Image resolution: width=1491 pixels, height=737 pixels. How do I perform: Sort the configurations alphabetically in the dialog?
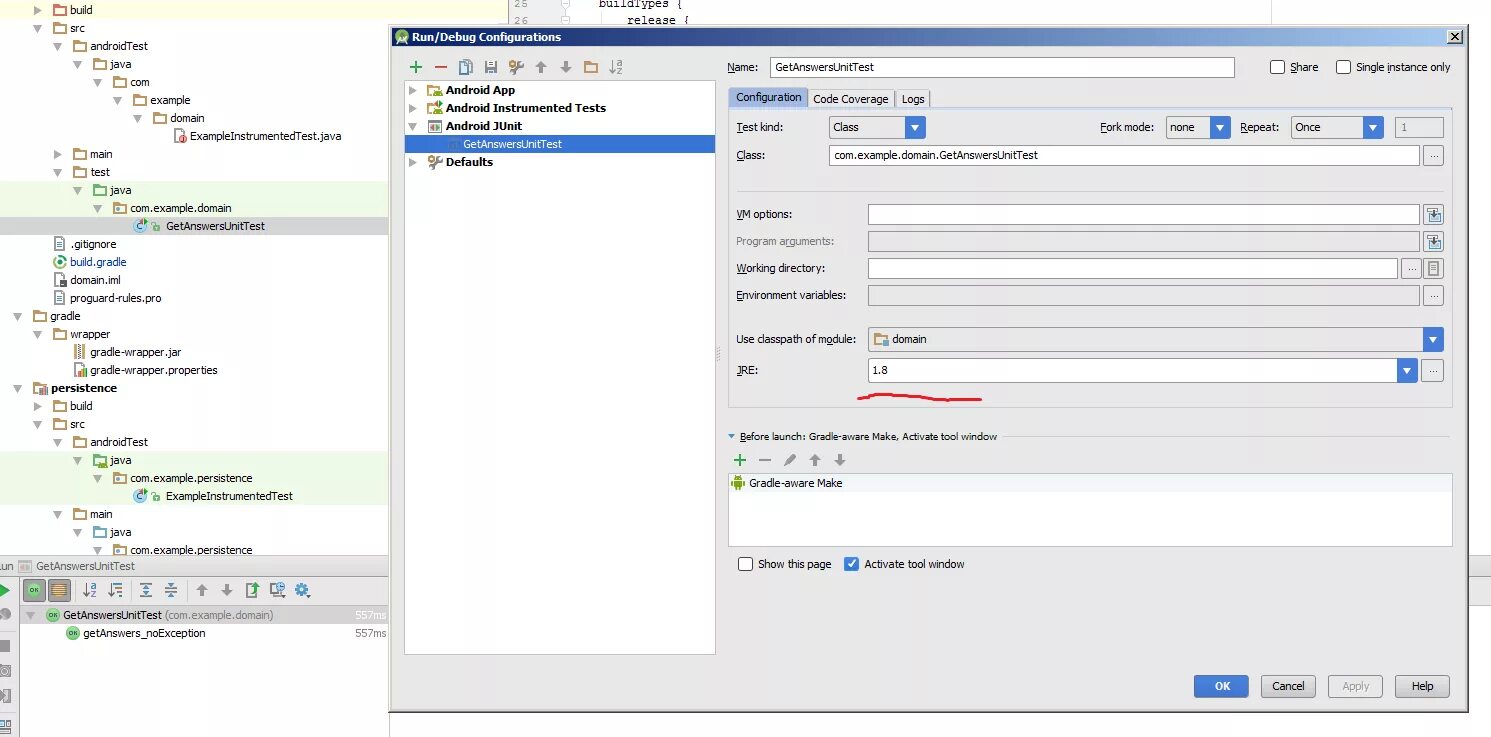coord(616,67)
